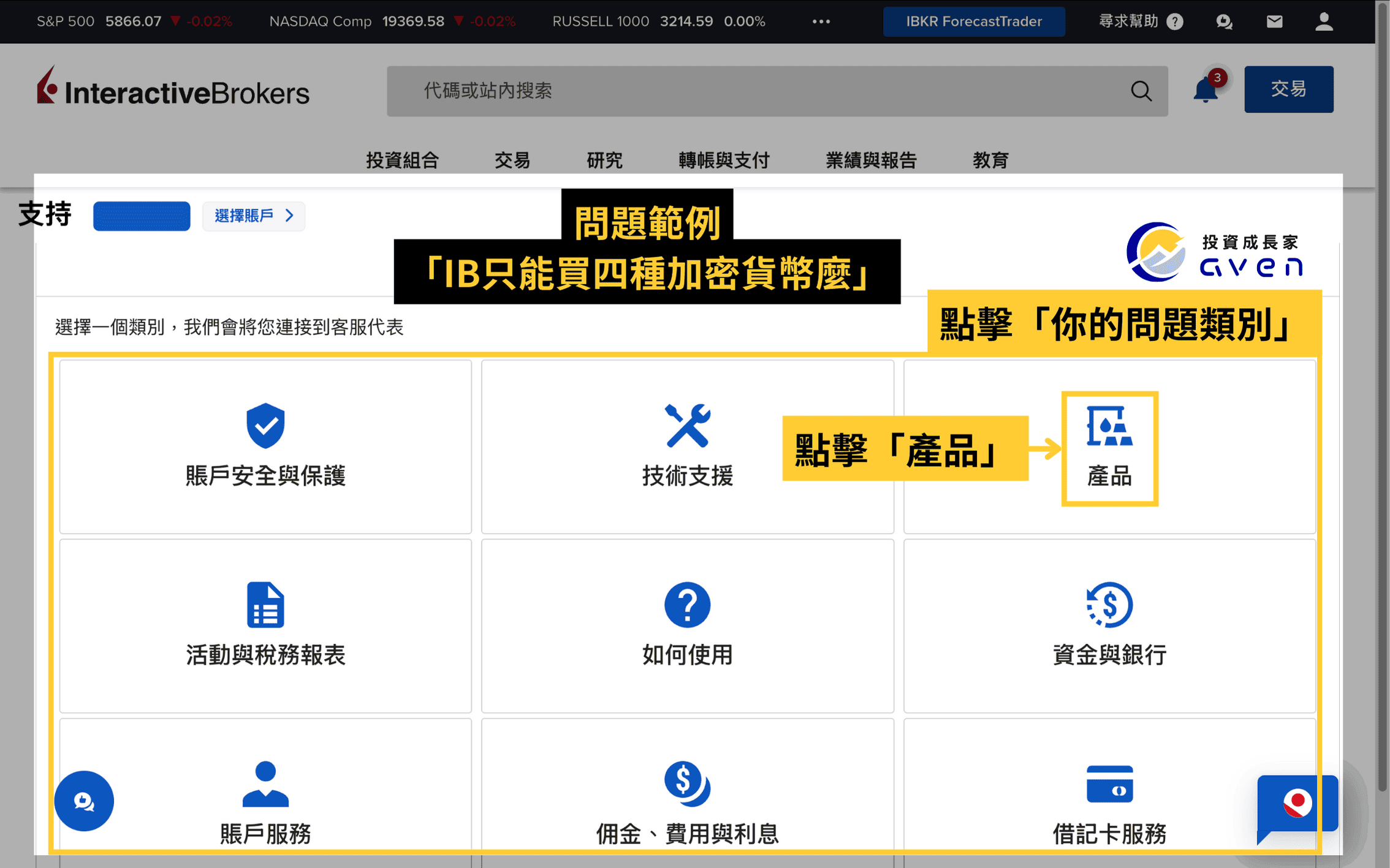
Task: Open the chat headset icon in top bar
Action: tap(1224, 22)
